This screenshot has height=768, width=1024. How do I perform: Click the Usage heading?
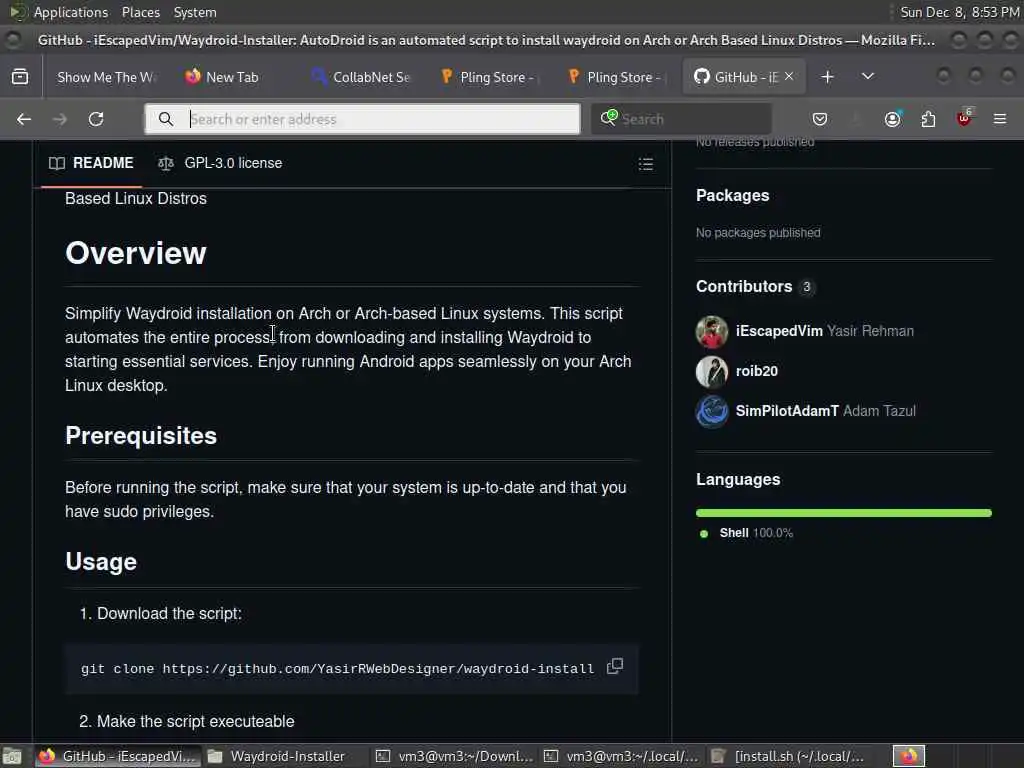pos(101,562)
